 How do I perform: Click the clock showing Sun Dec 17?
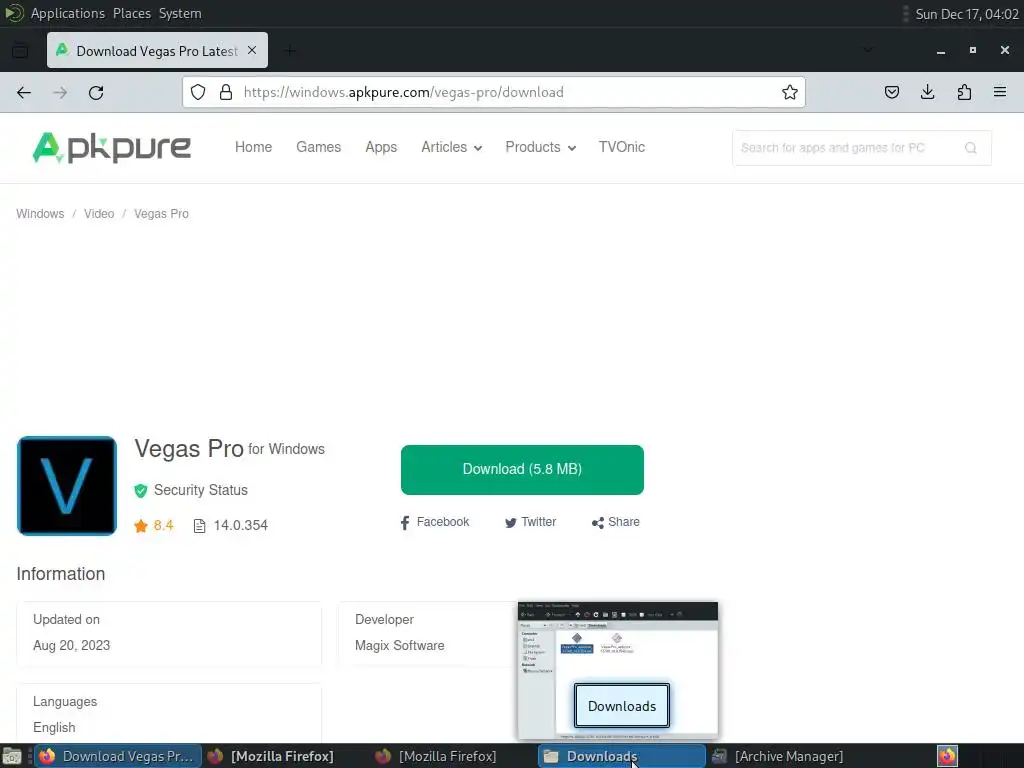[x=967, y=14]
